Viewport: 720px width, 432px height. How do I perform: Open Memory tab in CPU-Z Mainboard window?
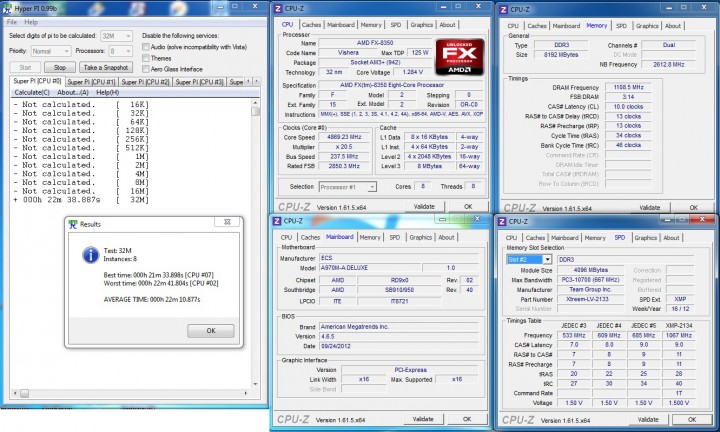[x=370, y=237]
